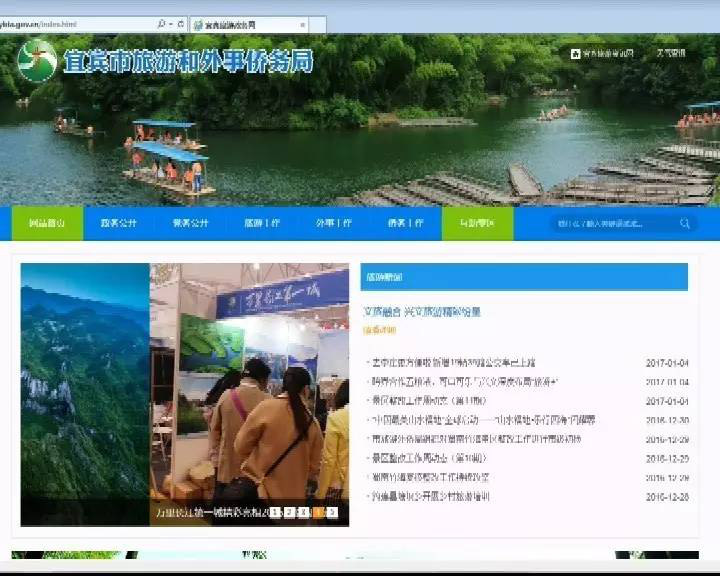Open the 政务公开 navigation item
720x576 pixels.
click(119, 223)
